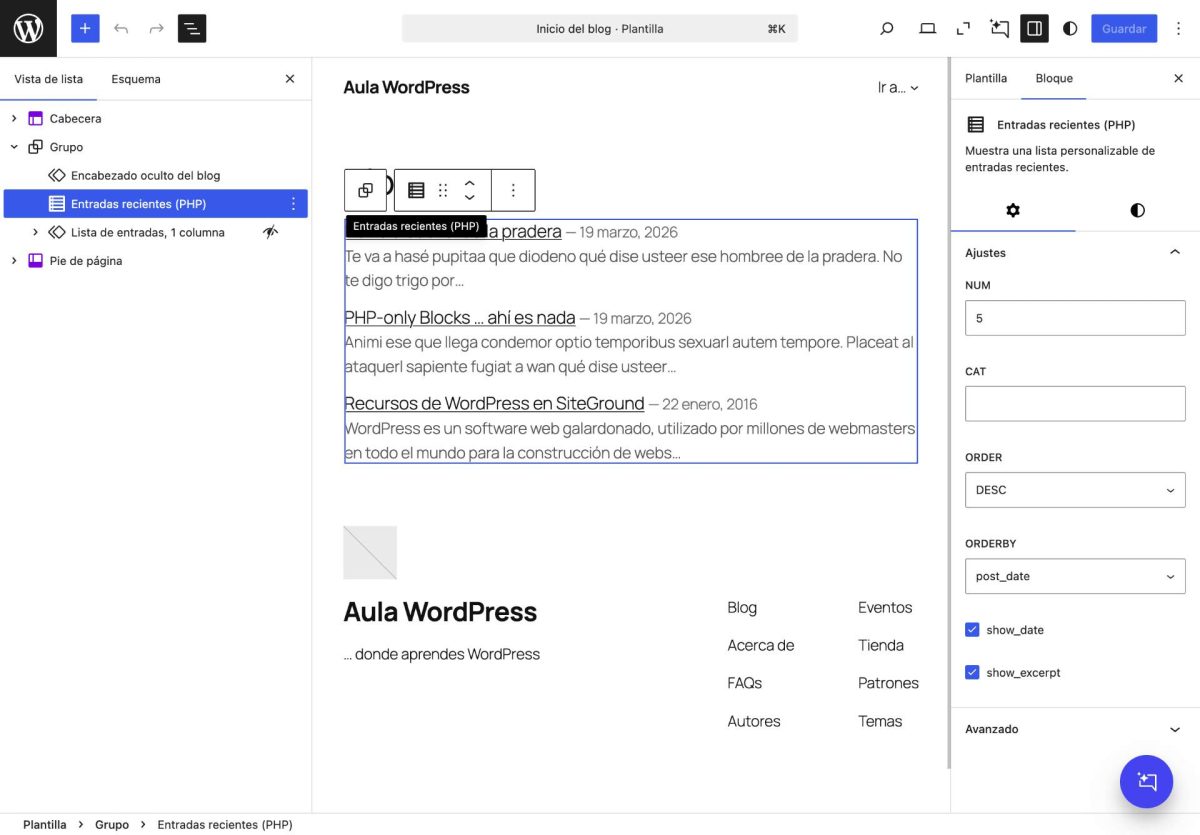Enable the show_date checkbox

972,629
